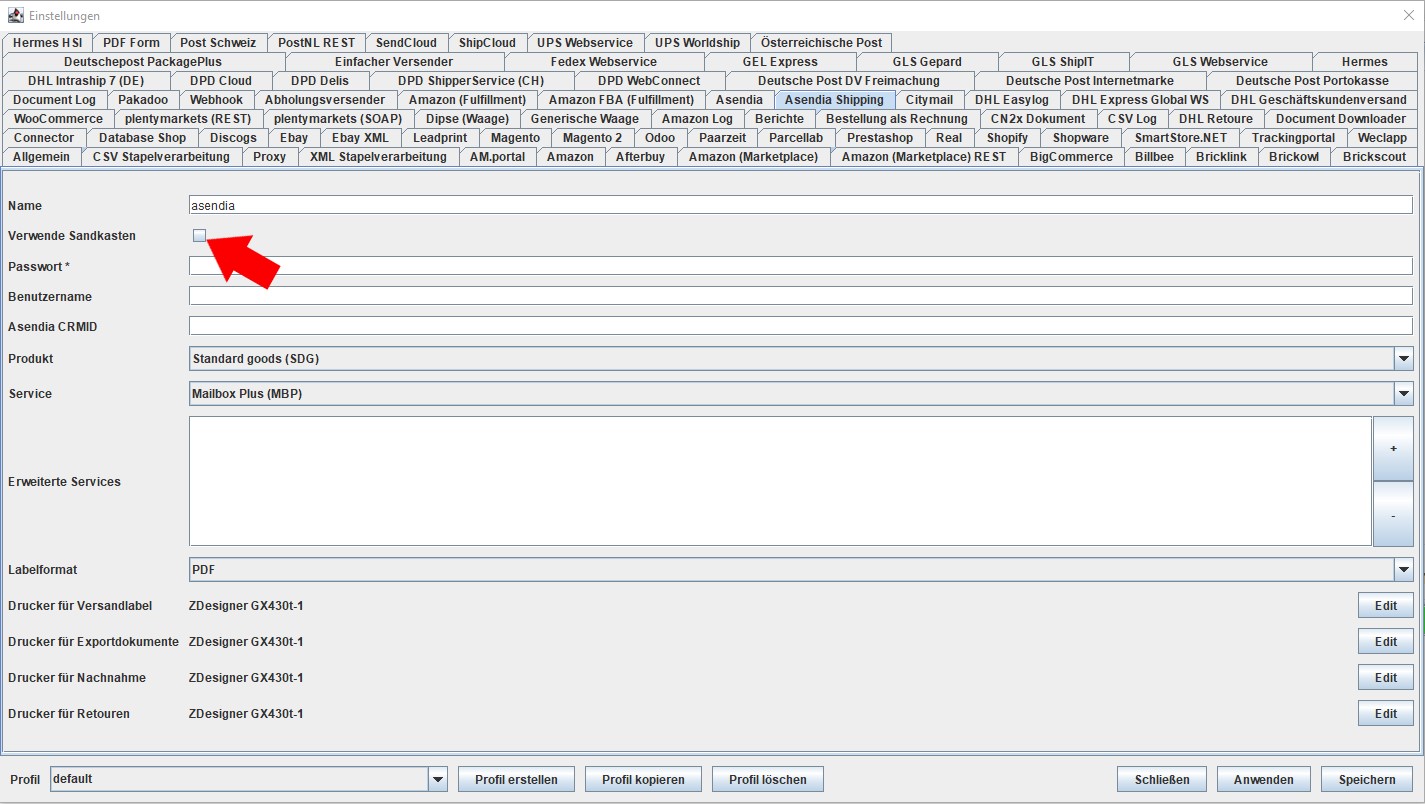
Task: Select the Asendia tab
Action: [740, 100]
